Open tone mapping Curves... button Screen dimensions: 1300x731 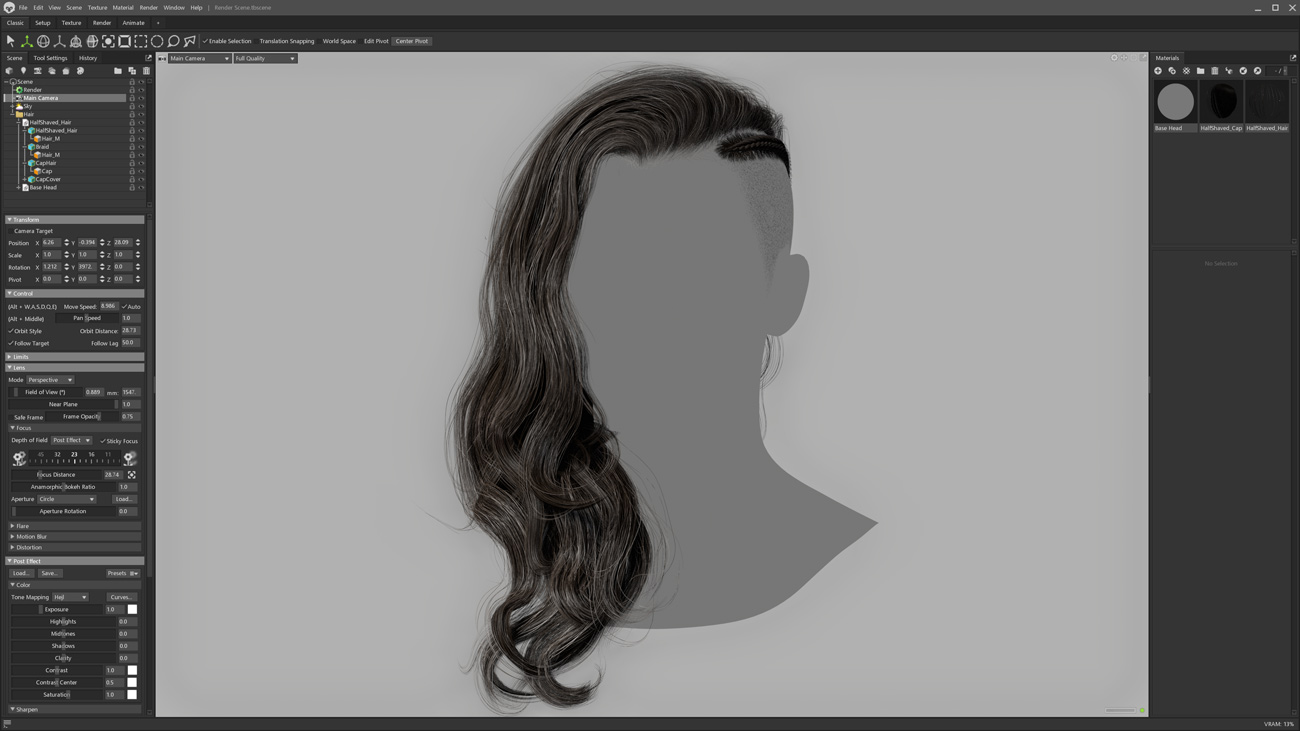pyautogui.click(x=121, y=597)
